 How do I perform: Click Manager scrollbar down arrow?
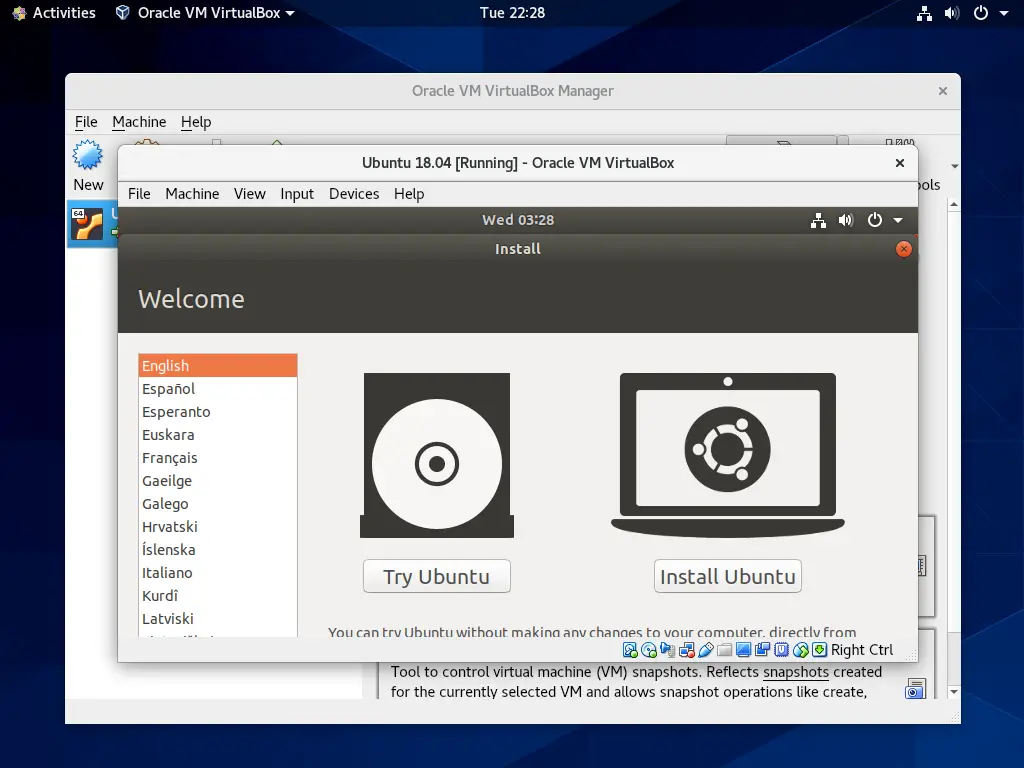click(954, 692)
